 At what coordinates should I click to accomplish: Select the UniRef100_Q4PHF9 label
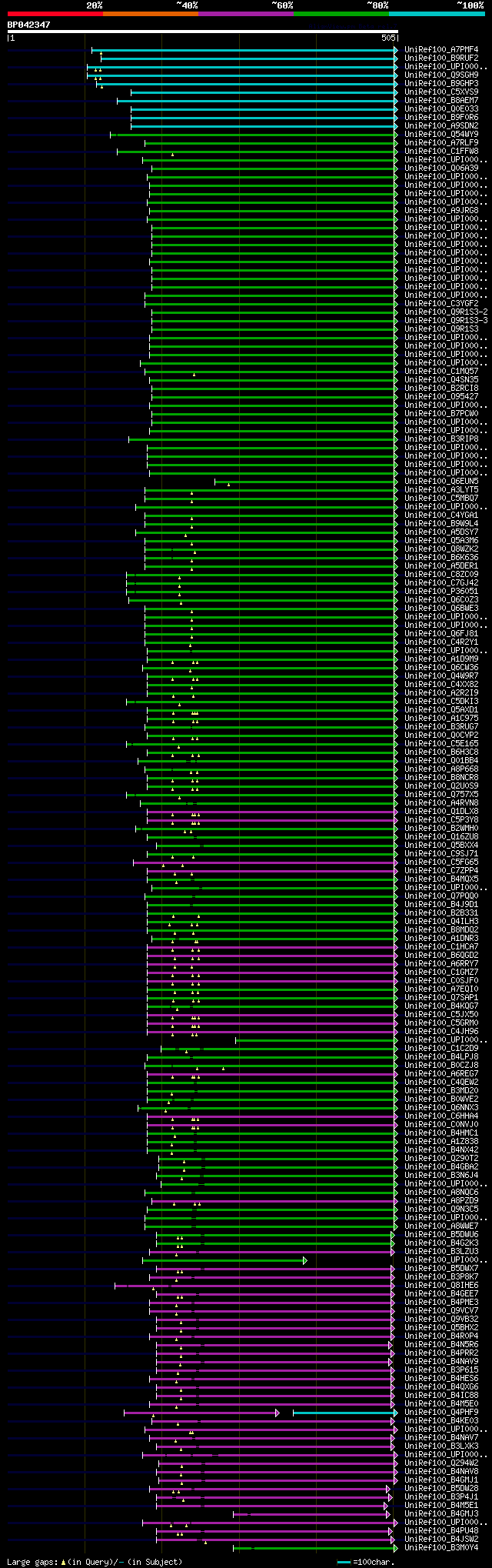pyautogui.click(x=441, y=1413)
